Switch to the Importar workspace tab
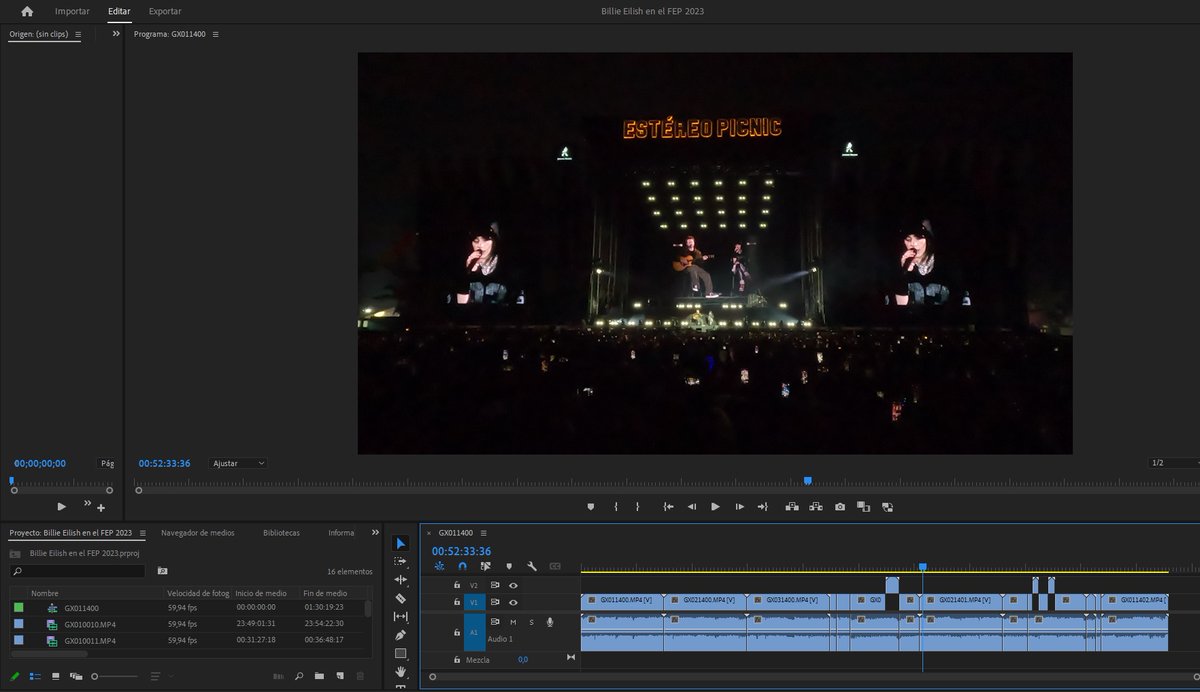 coord(72,11)
